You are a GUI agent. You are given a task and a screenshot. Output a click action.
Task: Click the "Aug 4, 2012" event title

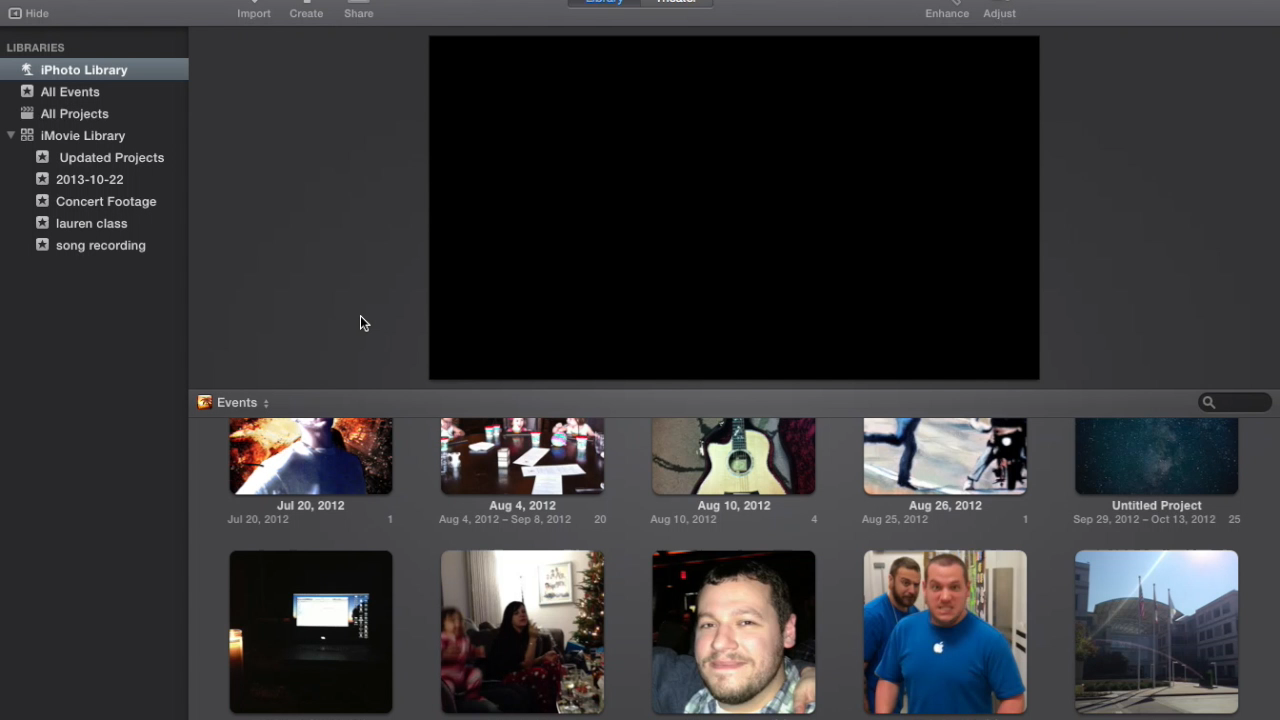click(522, 506)
